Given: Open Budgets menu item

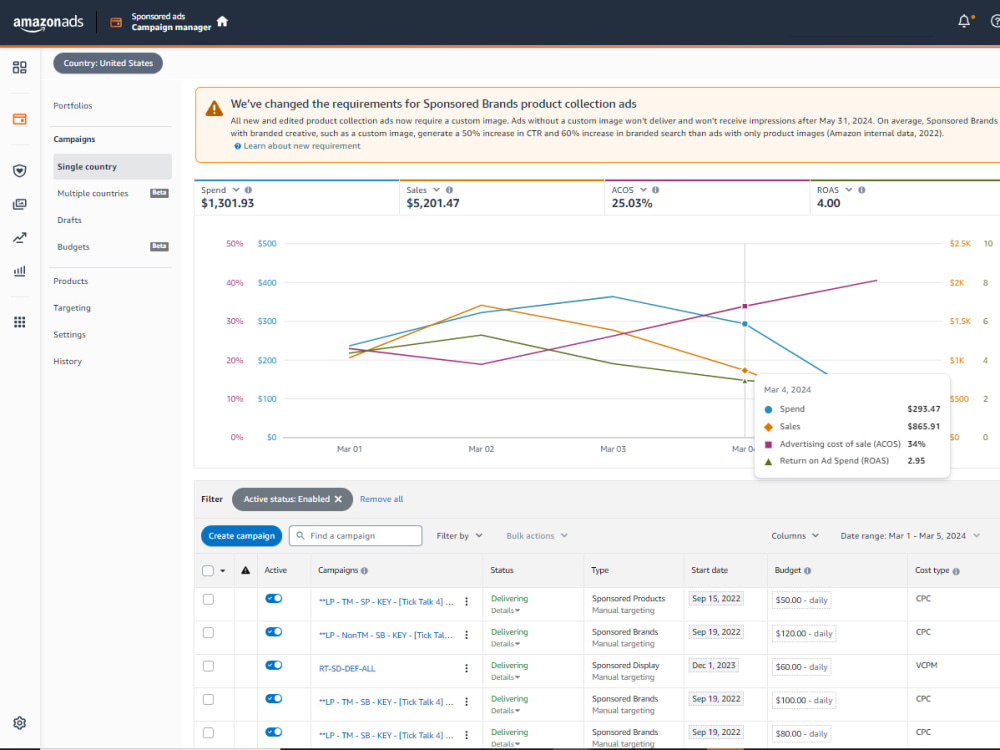Looking at the screenshot, I should pos(73,247).
